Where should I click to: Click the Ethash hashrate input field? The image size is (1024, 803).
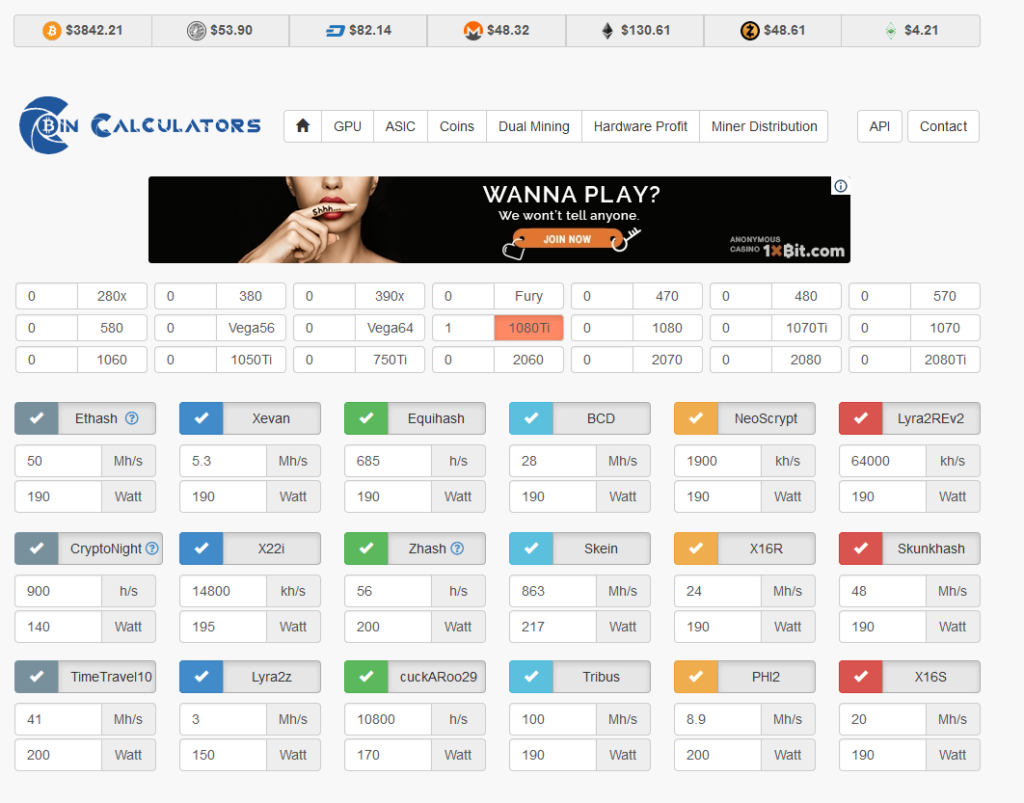58,461
